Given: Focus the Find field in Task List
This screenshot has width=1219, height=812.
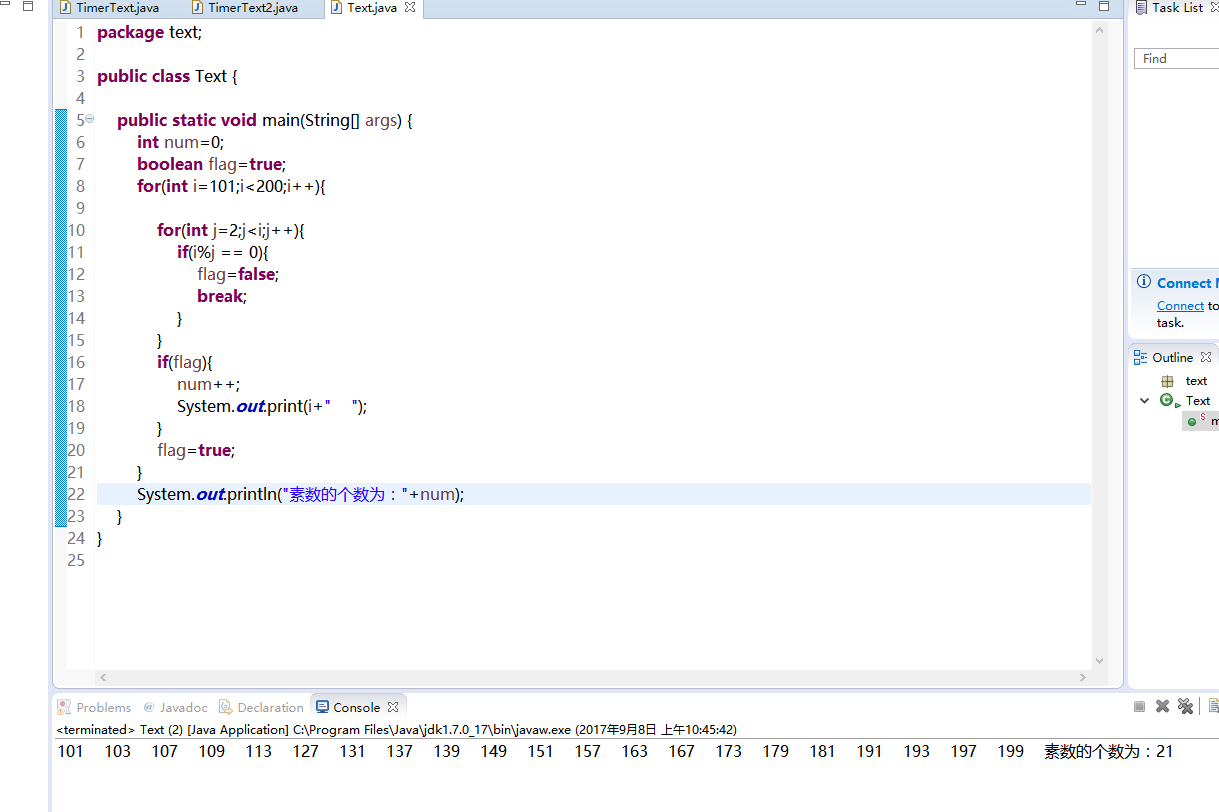Looking at the screenshot, I should [1177, 58].
